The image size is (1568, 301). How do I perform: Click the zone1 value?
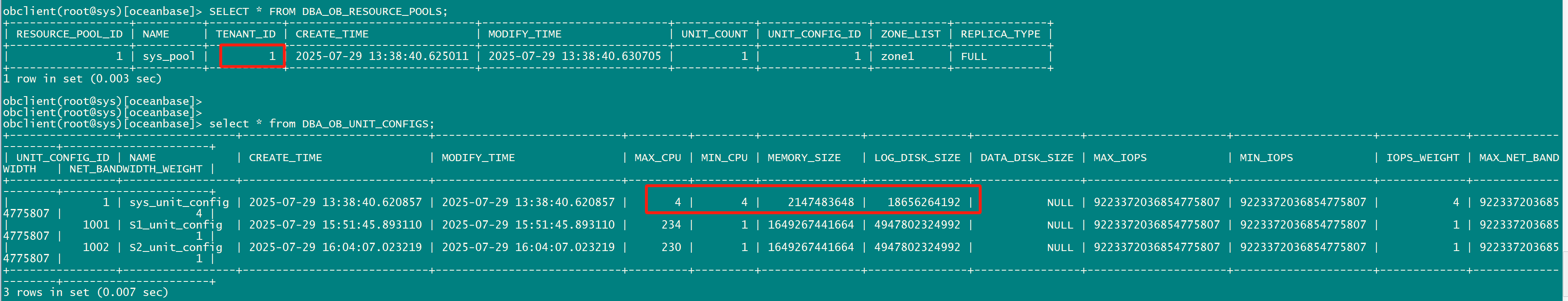point(897,57)
